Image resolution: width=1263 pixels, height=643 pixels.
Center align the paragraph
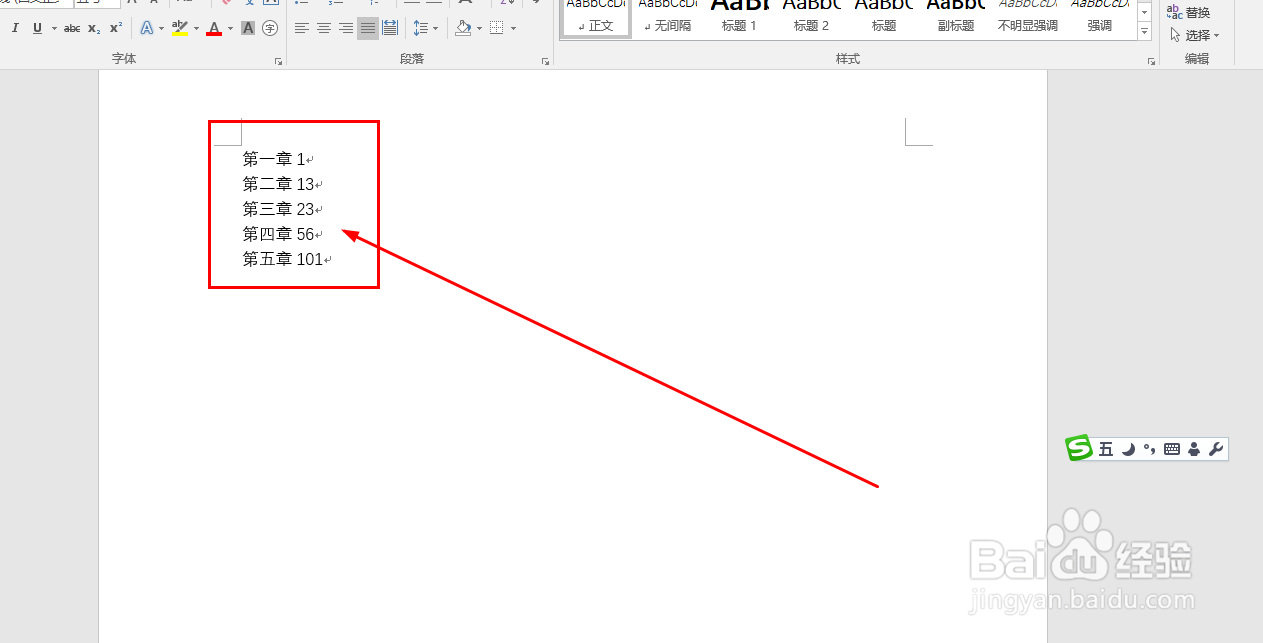coord(324,28)
